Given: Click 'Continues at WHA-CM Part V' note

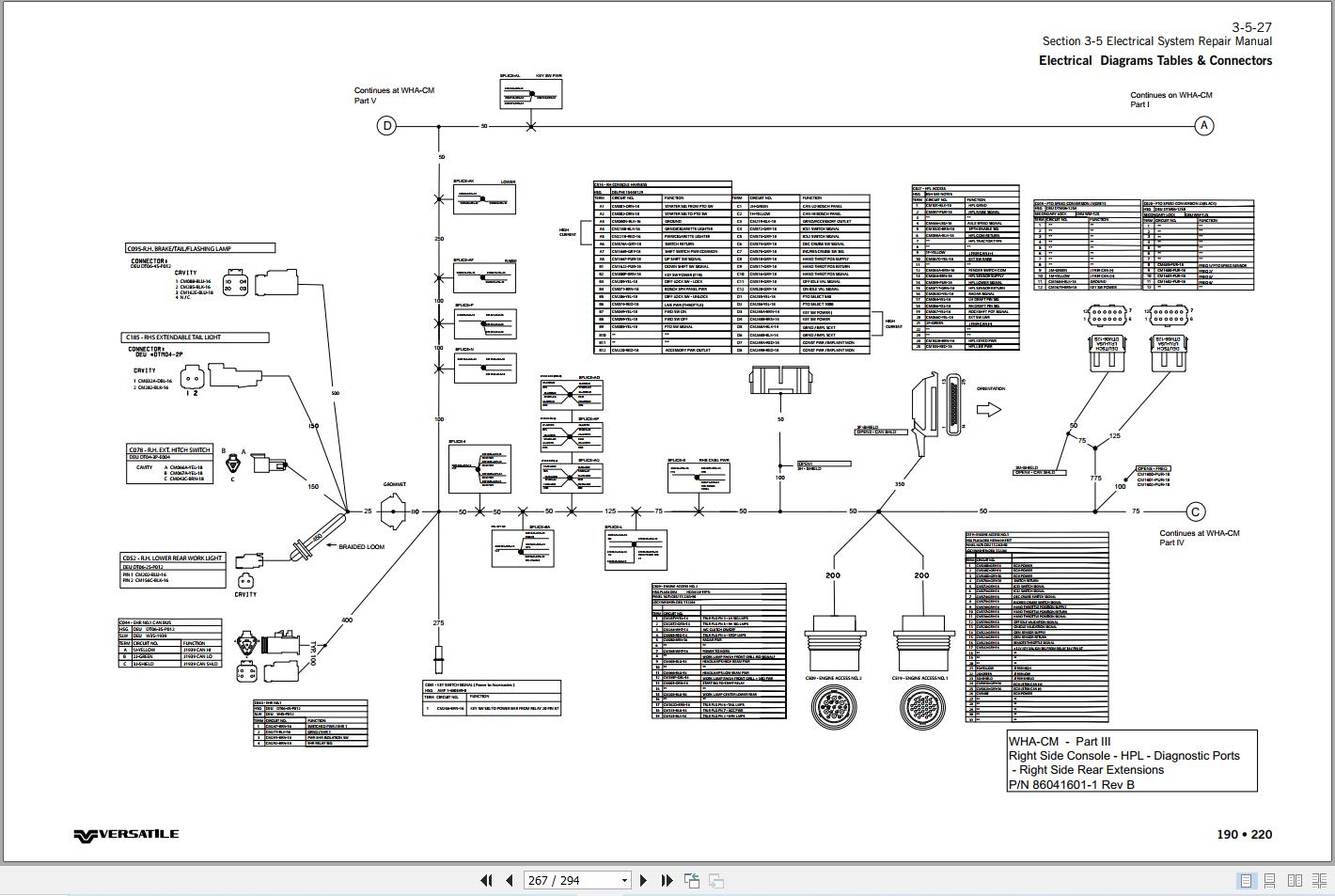Looking at the screenshot, I should pos(394,95).
